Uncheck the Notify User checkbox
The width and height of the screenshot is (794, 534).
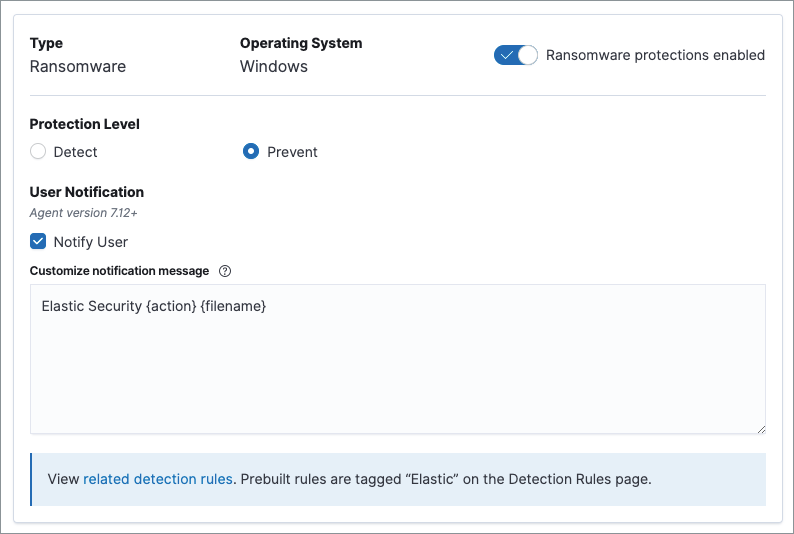38,241
